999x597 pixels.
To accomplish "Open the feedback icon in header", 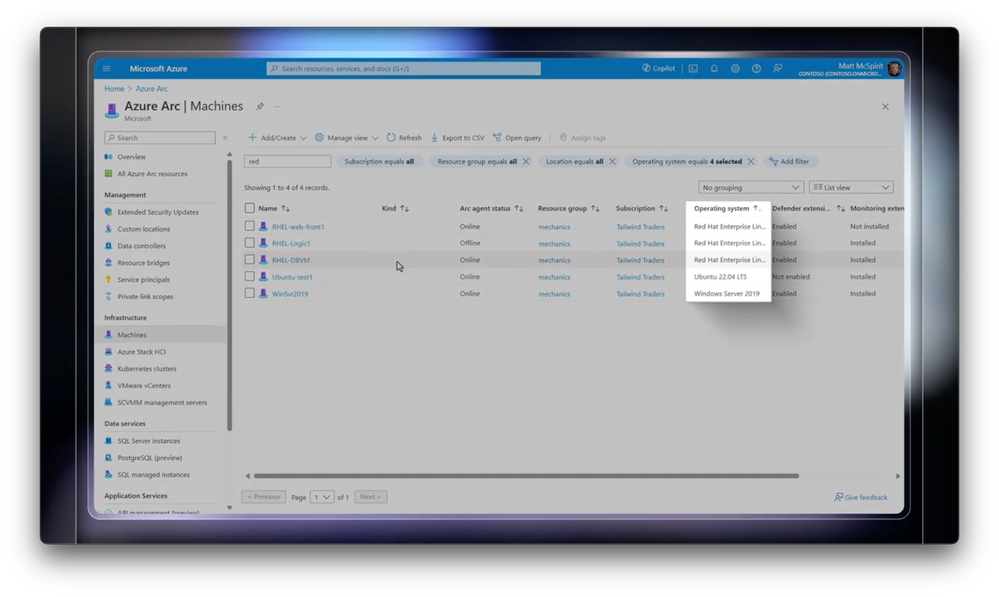I will tap(777, 68).
